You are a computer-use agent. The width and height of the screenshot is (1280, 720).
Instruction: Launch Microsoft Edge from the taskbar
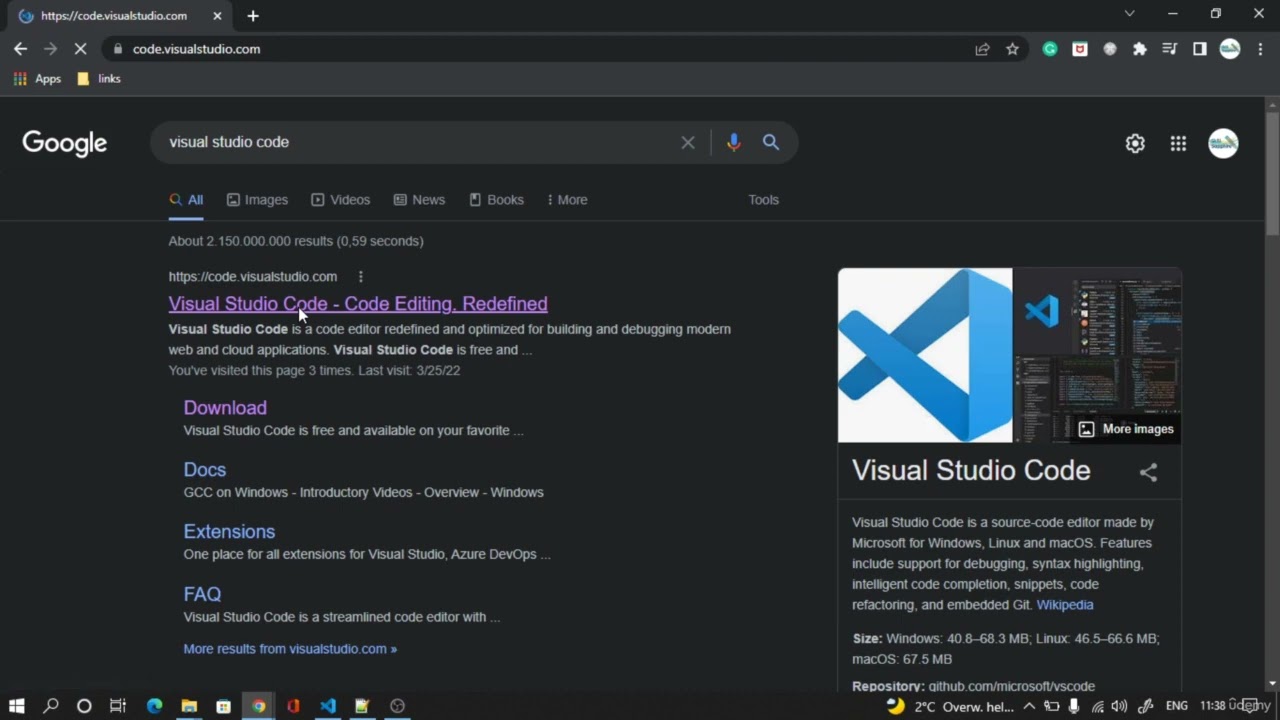pos(154,706)
